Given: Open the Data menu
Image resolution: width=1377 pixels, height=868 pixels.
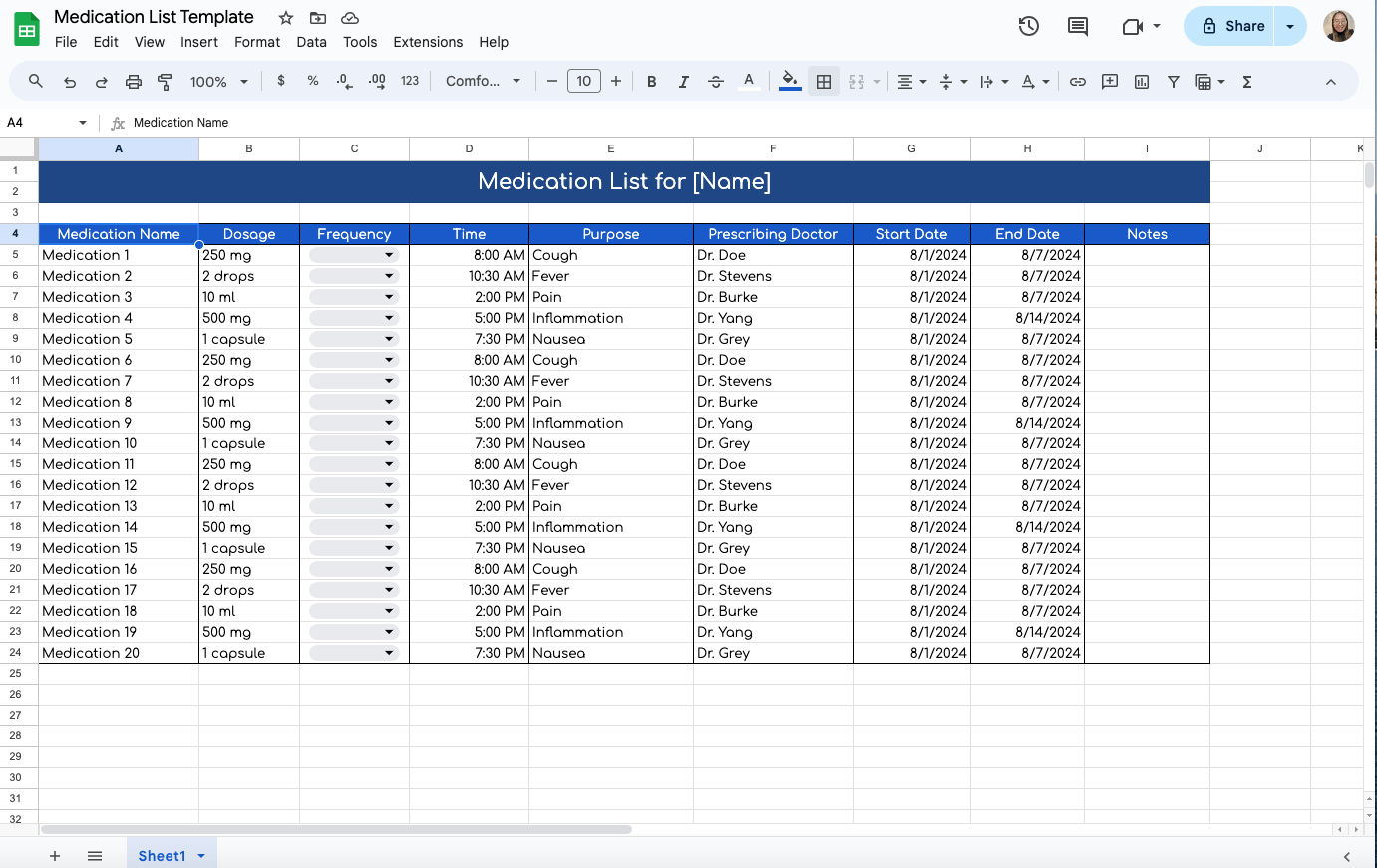Looking at the screenshot, I should pos(311,42).
